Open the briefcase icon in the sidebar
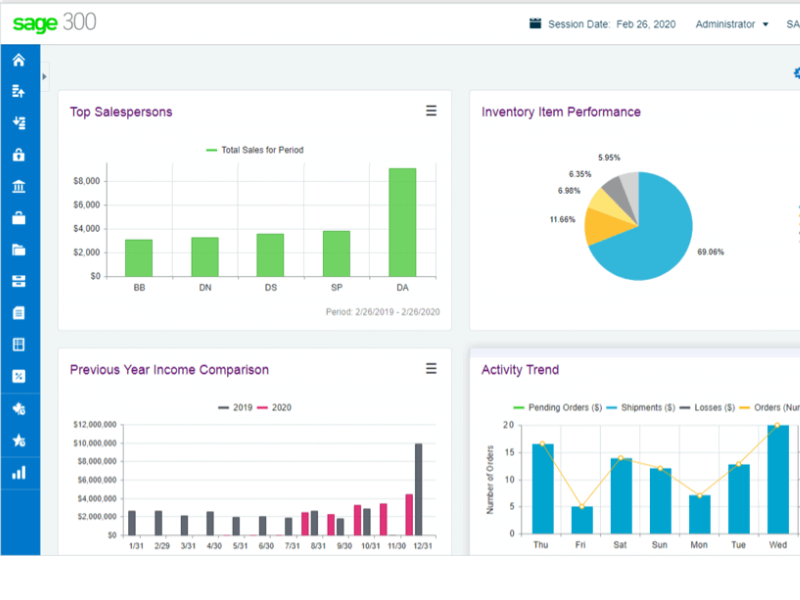 pos(18,218)
